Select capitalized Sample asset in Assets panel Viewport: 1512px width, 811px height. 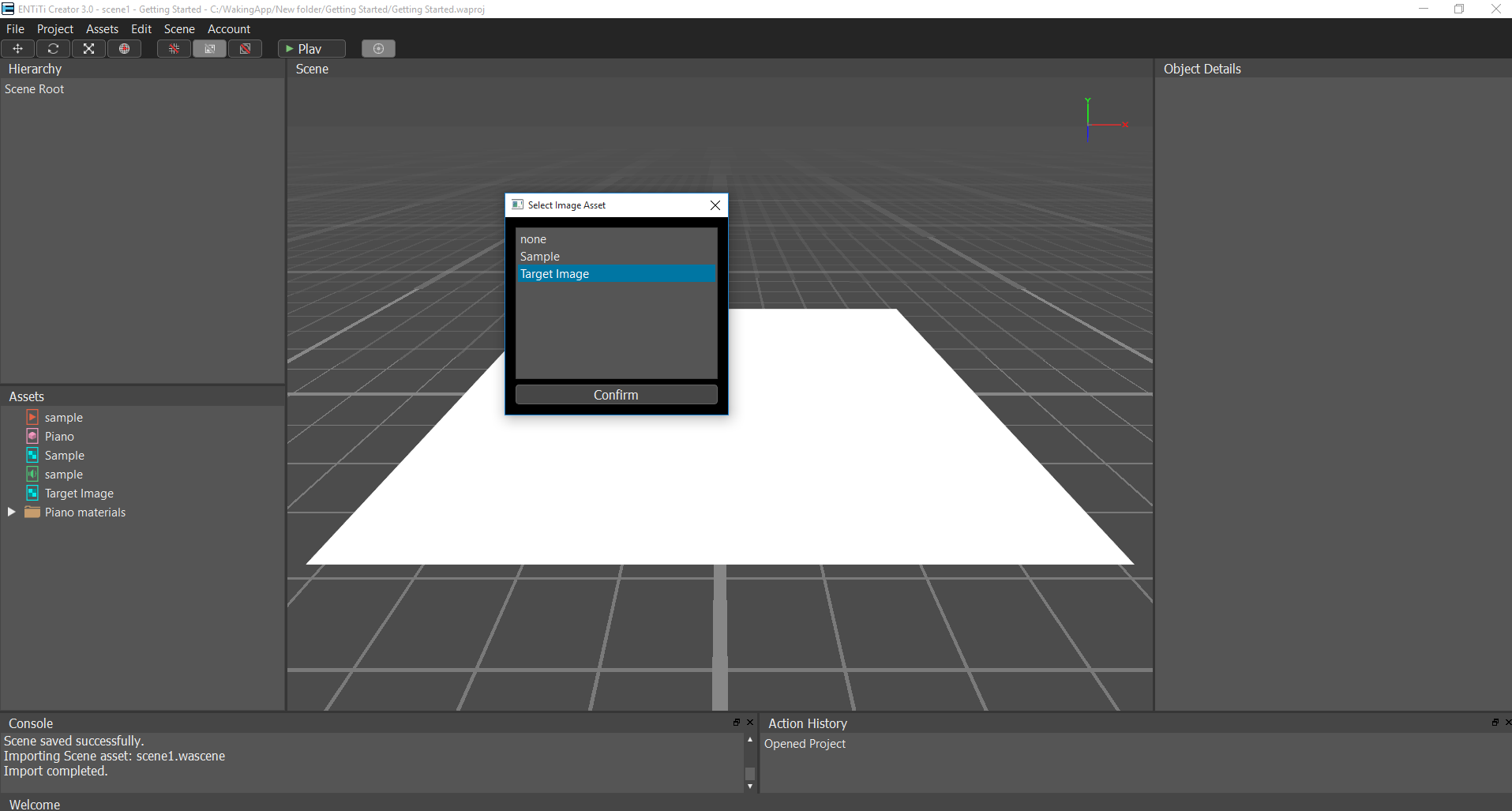[65, 456]
